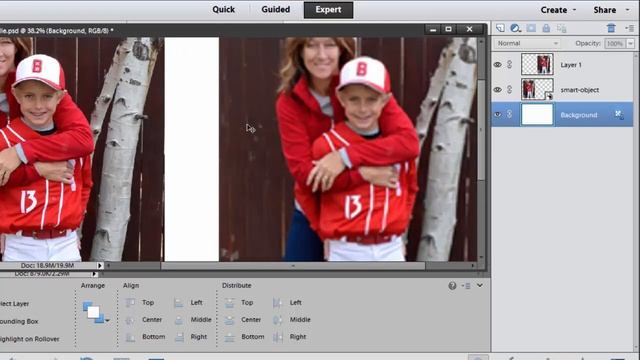
Task: Click the Opacity 100% input field
Action: [615, 43]
